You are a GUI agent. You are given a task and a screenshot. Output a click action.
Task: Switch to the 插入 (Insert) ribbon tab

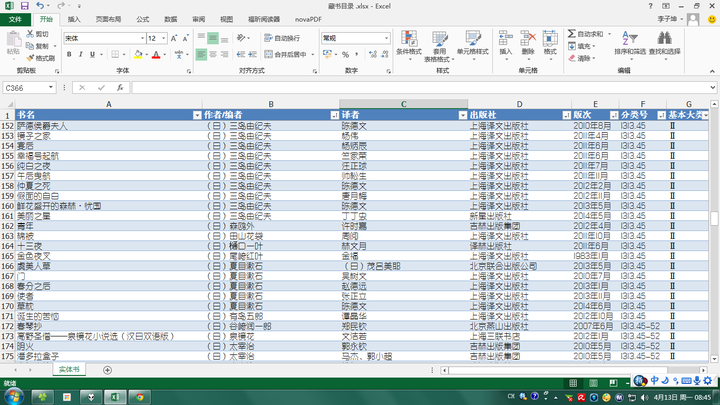click(x=74, y=19)
